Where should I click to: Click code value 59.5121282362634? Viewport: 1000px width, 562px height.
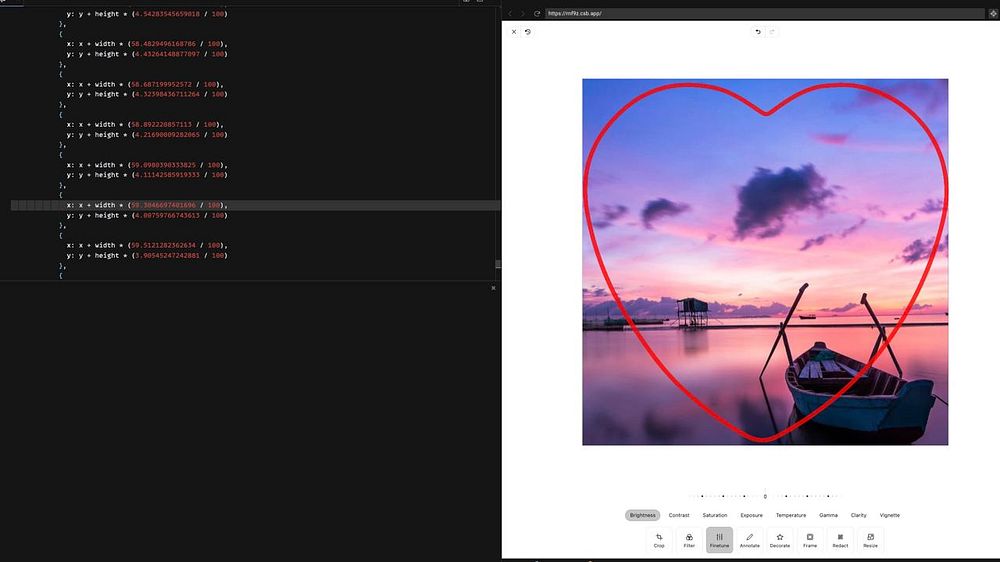(x=163, y=245)
